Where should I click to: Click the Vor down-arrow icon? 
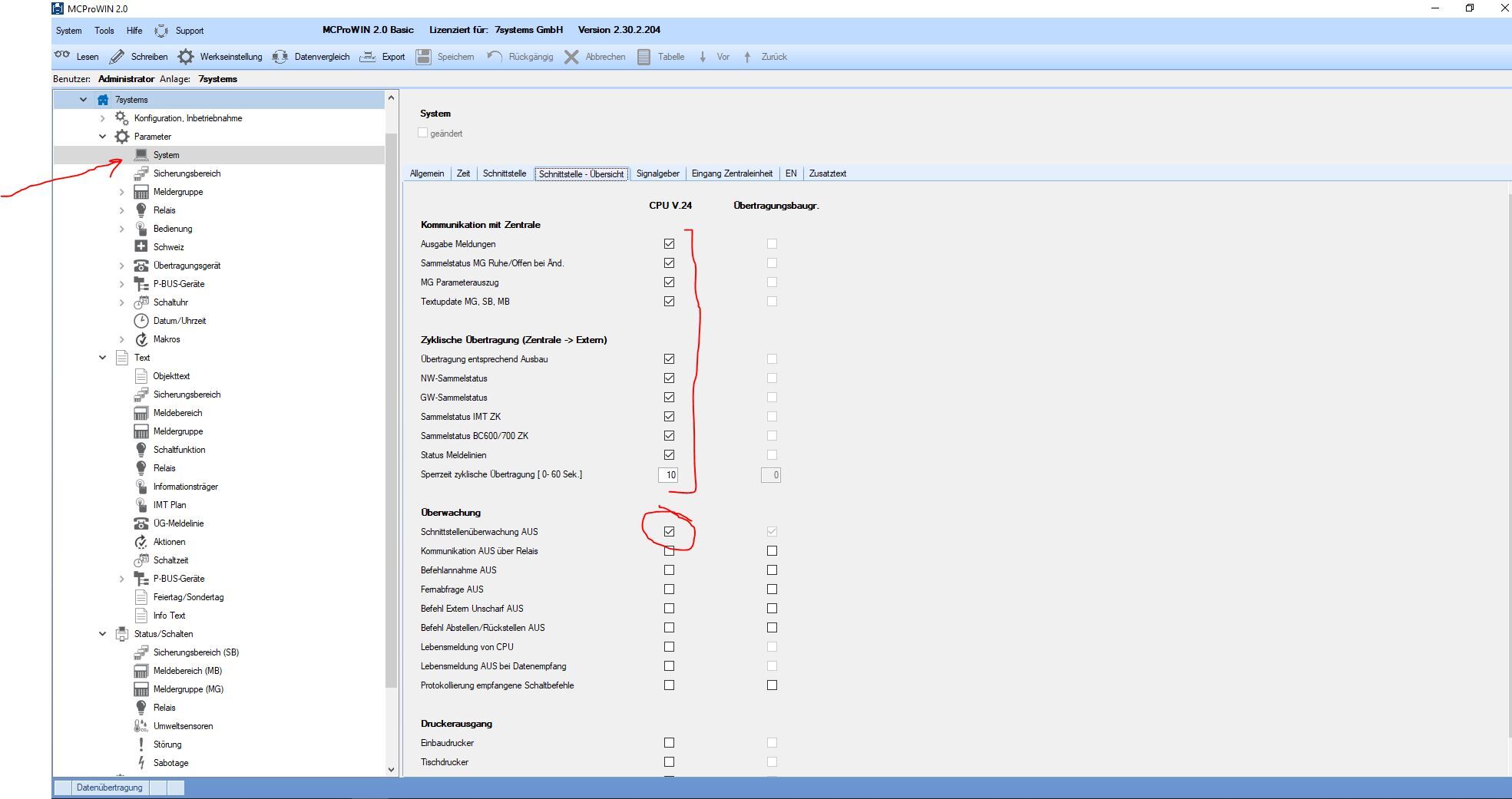click(x=703, y=57)
